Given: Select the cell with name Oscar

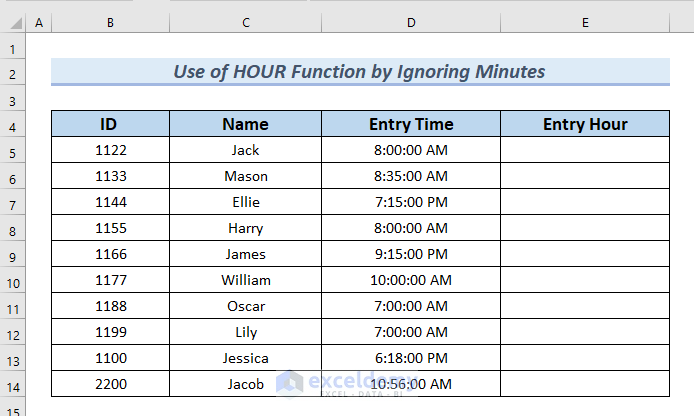Looking at the screenshot, I should (245, 307).
